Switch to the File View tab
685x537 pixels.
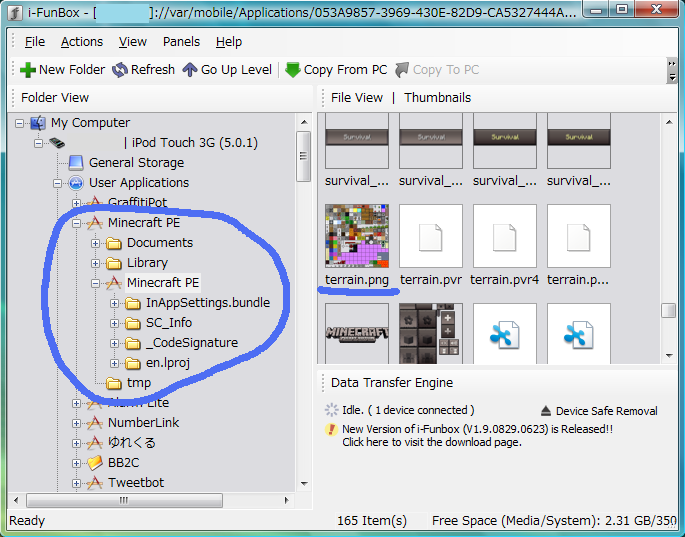[x=357, y=98]
